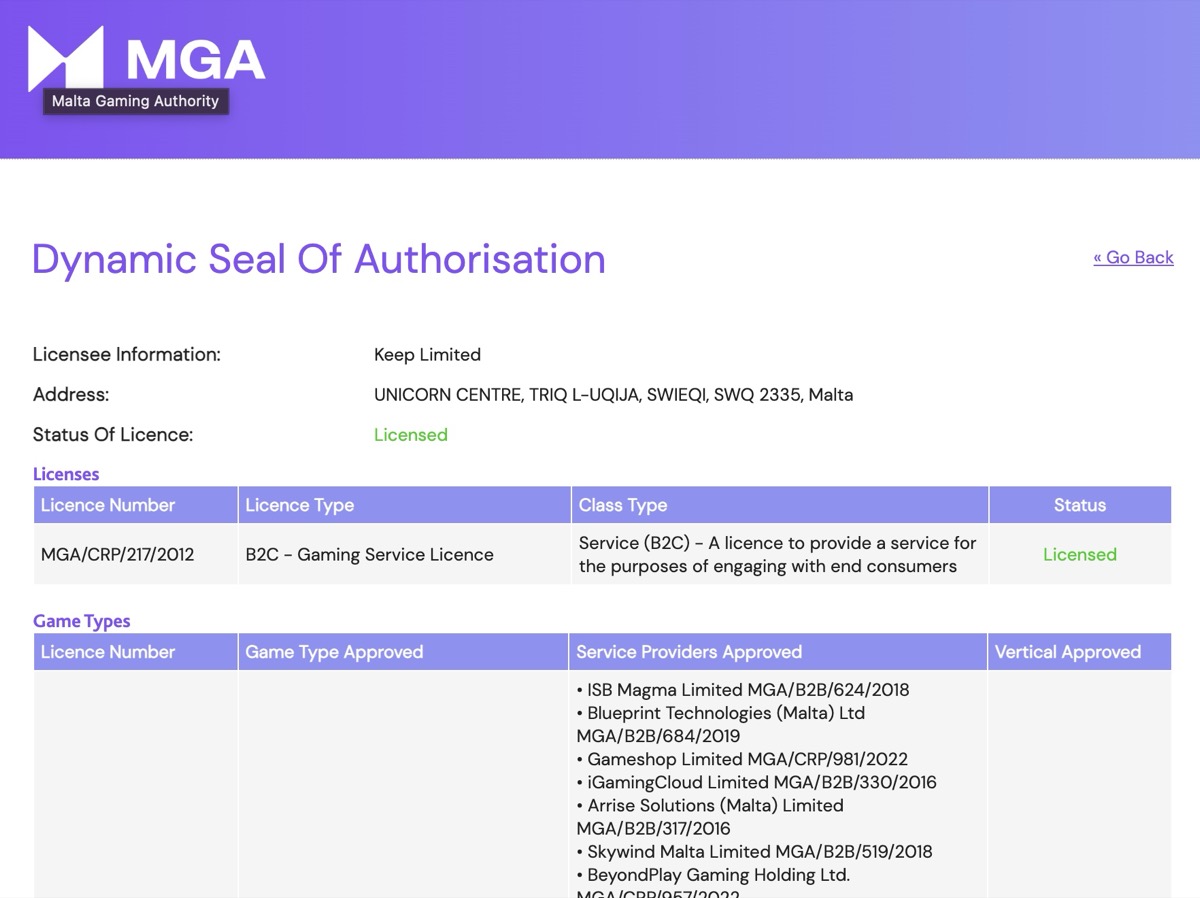Click green Licensed status in the Licenses table
The height and width of the screenshot is (898, 1200).
[1080, 554]
